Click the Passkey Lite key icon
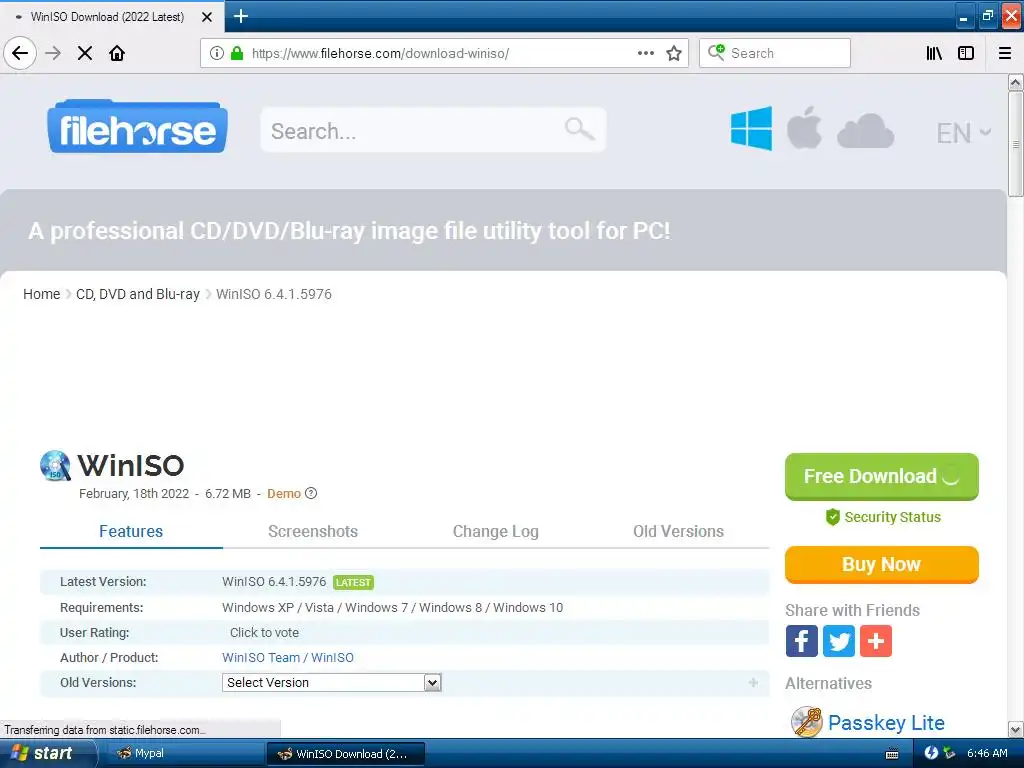 tap(807, 722)
